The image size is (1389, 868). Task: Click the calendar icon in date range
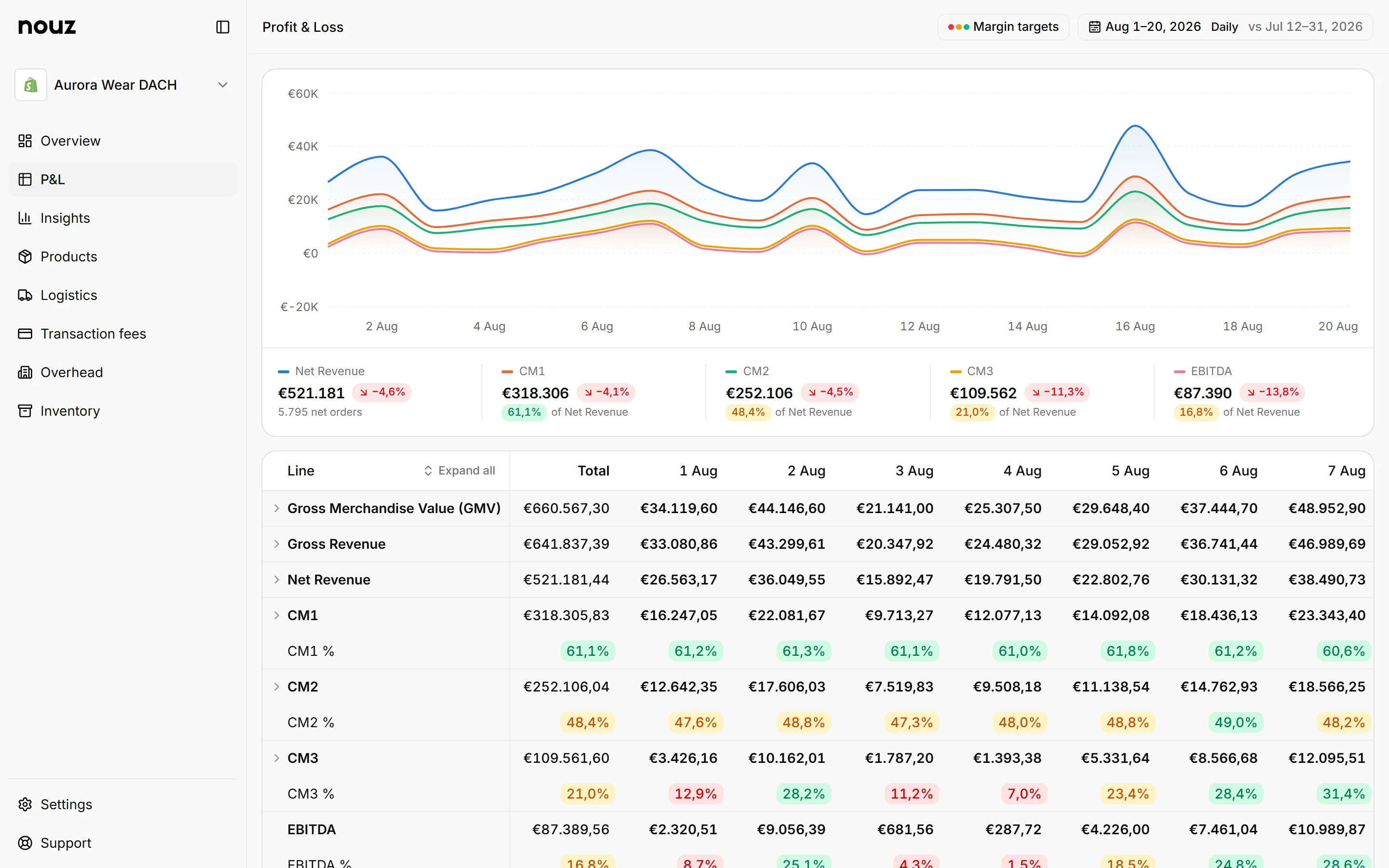(1094, 27)
